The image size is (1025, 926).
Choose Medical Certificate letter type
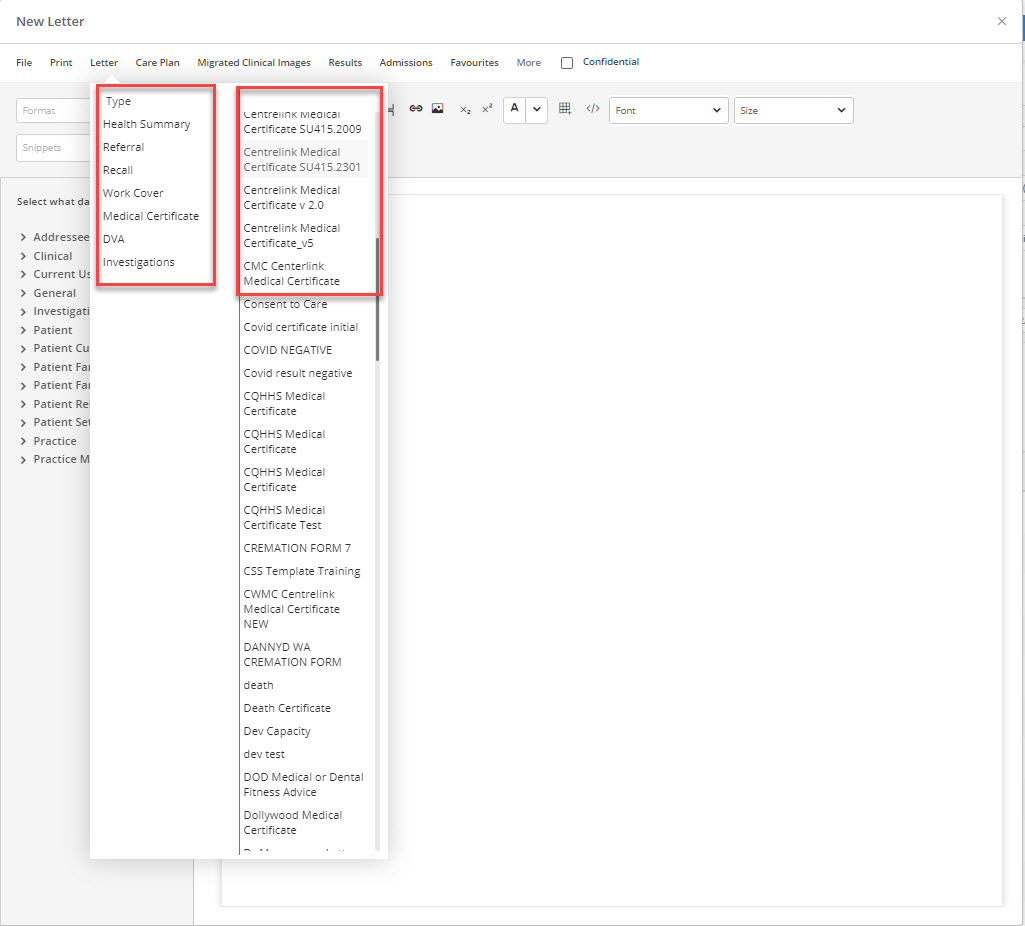pos(151,216)
